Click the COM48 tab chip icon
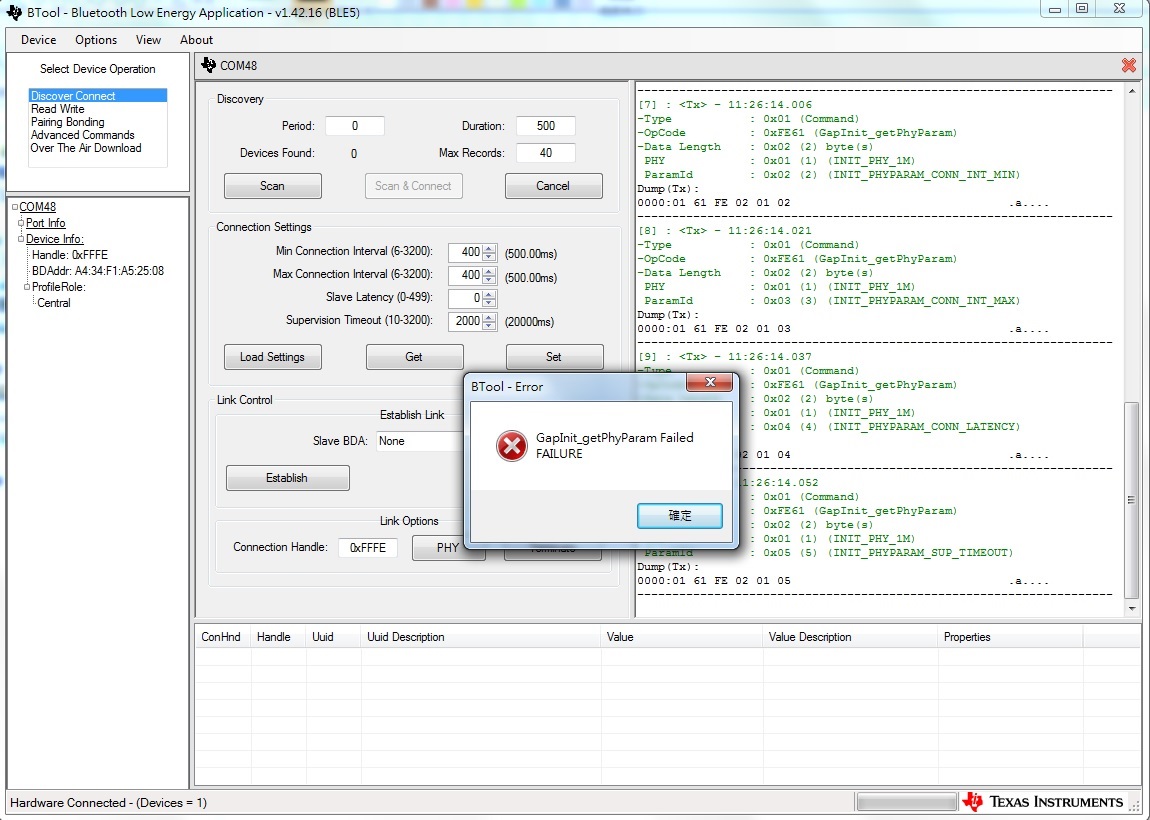The height and width of the screenshot is (820, 1150). pos(208,65)
